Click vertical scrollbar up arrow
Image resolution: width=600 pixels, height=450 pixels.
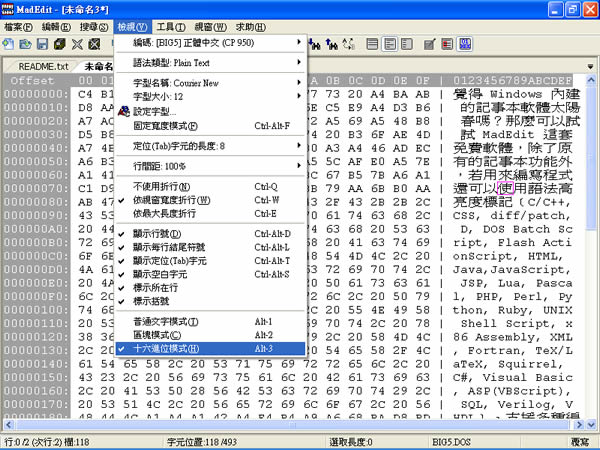point(591,80)
